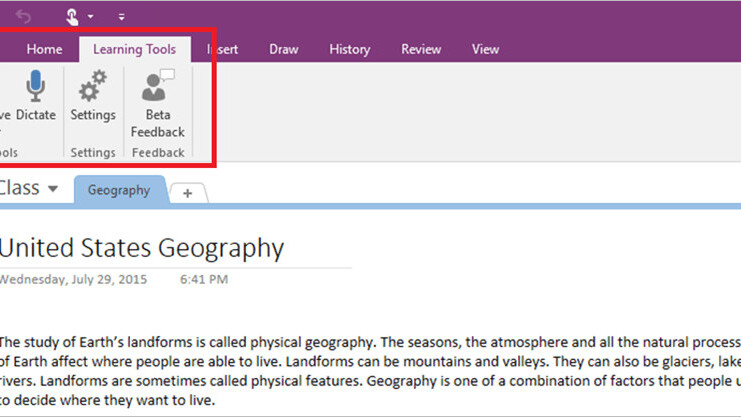The image size is (741, 417).
Task: Expand the Class notebook dropdown
Action: (x=52, y=189)
